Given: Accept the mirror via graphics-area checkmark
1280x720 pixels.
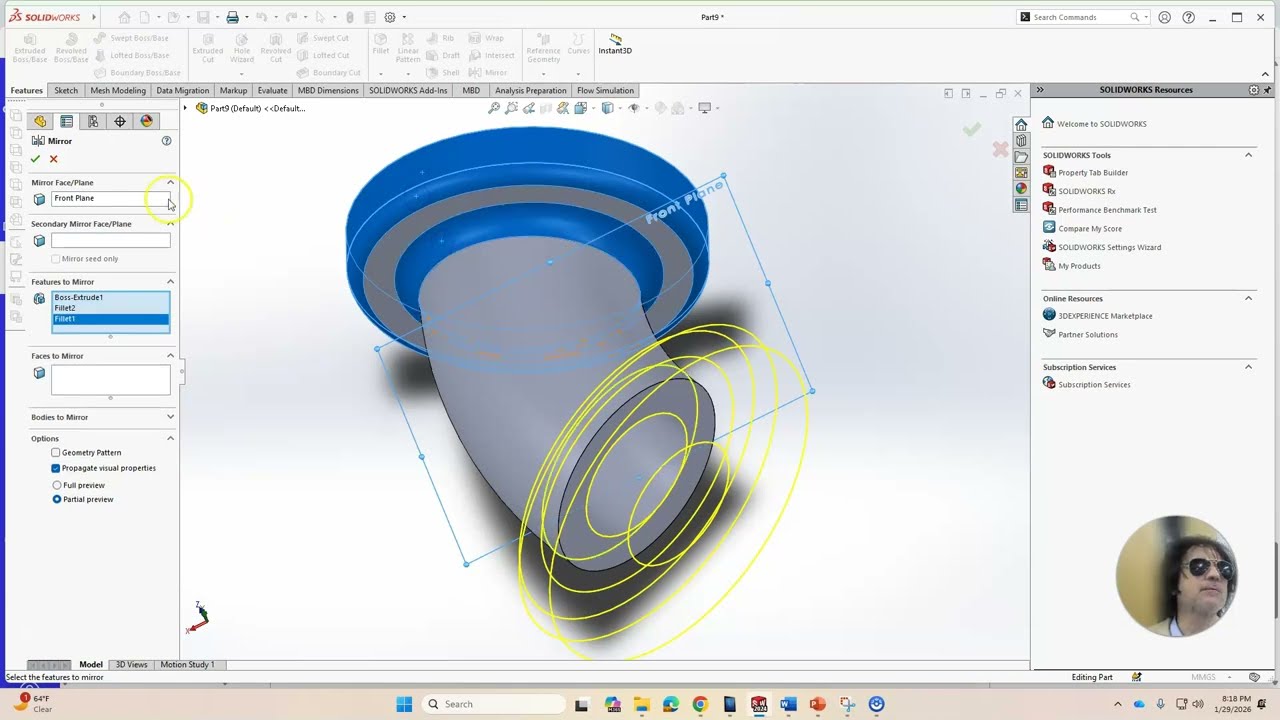Looking at the screenshot, I should [x=972, y=129].
